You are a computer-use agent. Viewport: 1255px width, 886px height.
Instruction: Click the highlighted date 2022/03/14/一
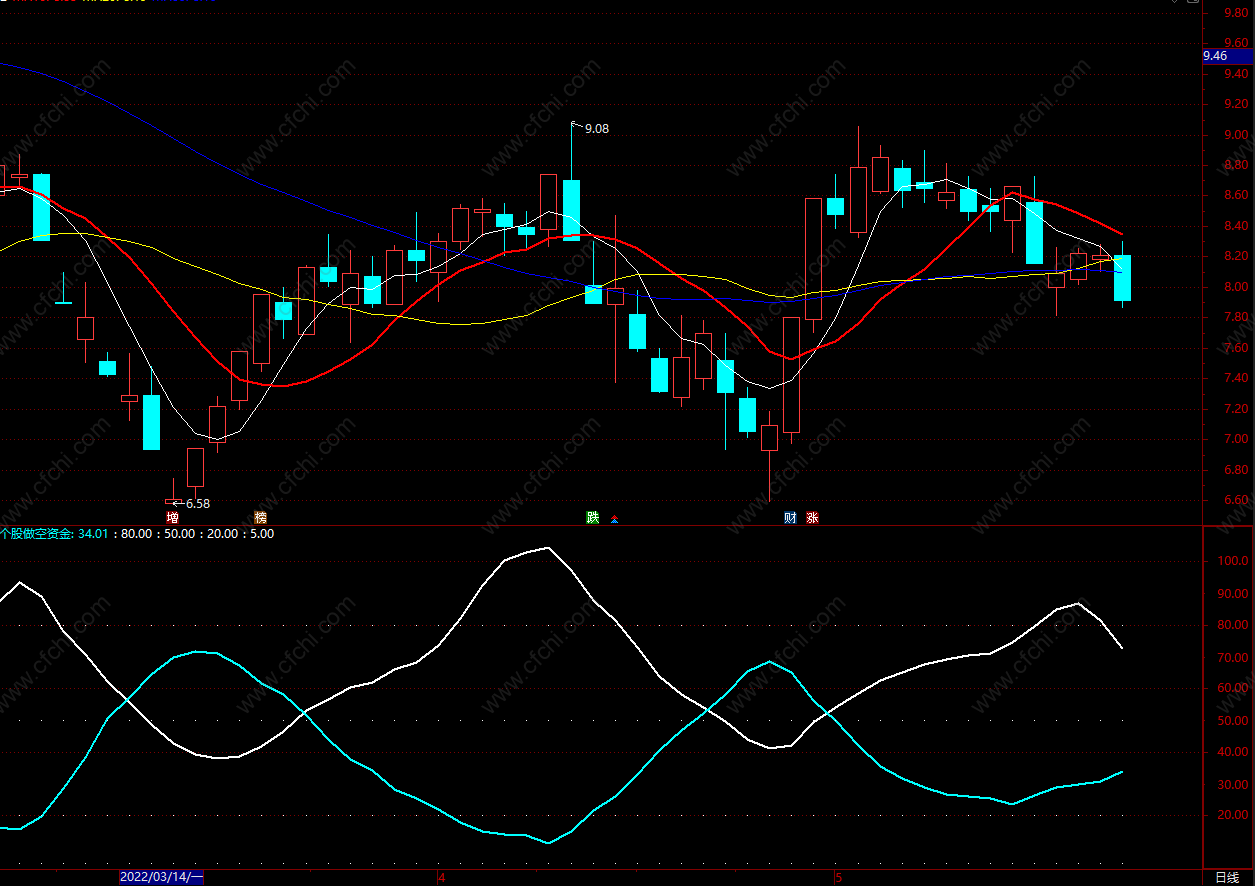point(161,877)
